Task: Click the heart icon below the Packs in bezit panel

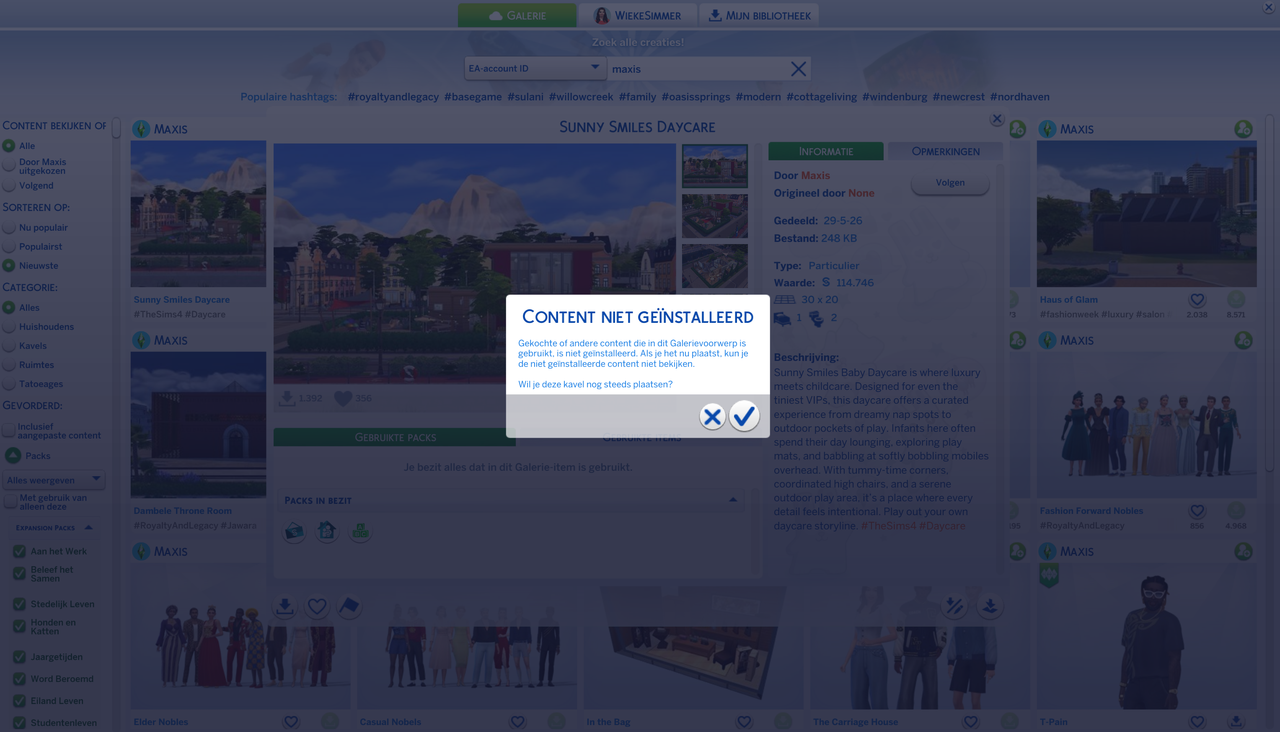Action: coord(317,606)
